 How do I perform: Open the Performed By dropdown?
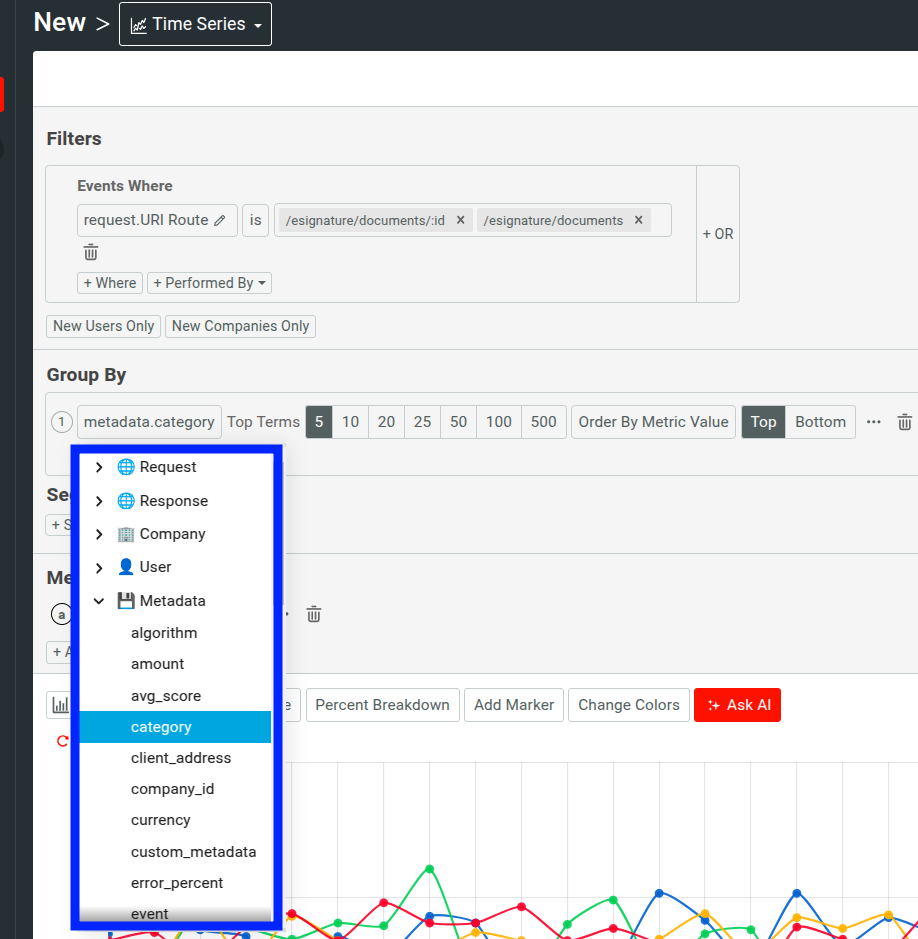point(209,282)
